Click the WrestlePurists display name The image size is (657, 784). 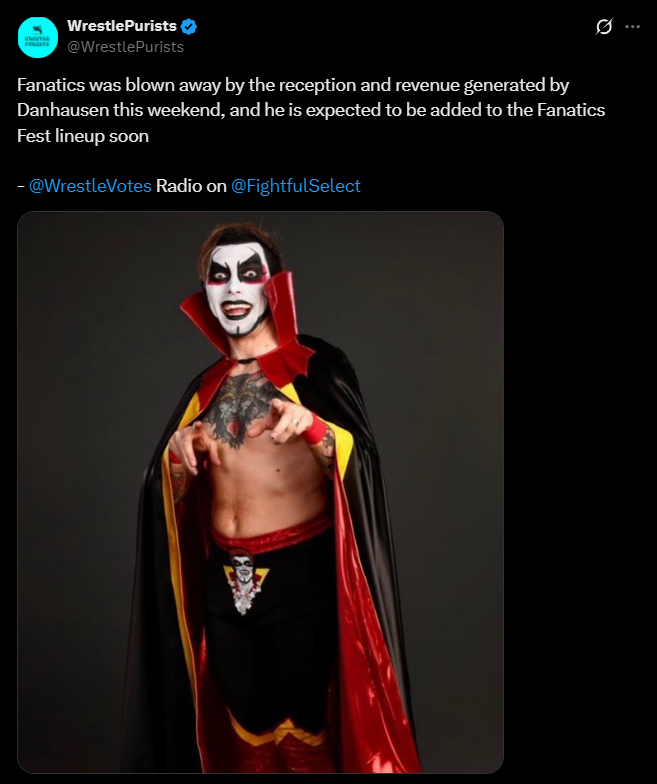click(x=122, y=26)
